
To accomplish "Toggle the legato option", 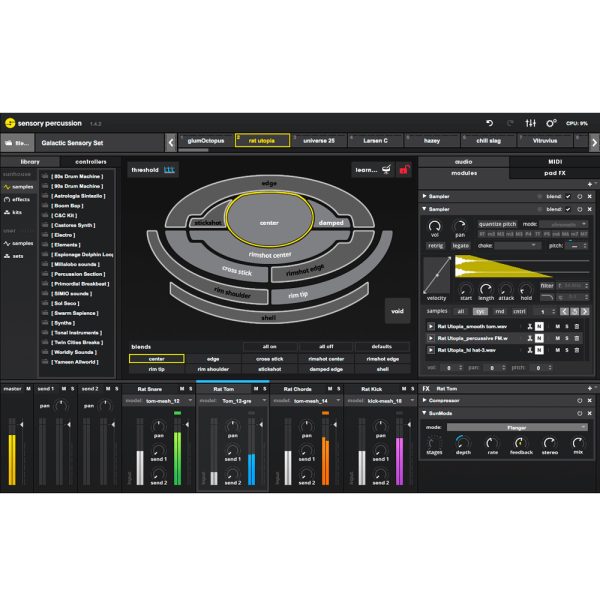I will pyautogui.click(x=460, y=246).
